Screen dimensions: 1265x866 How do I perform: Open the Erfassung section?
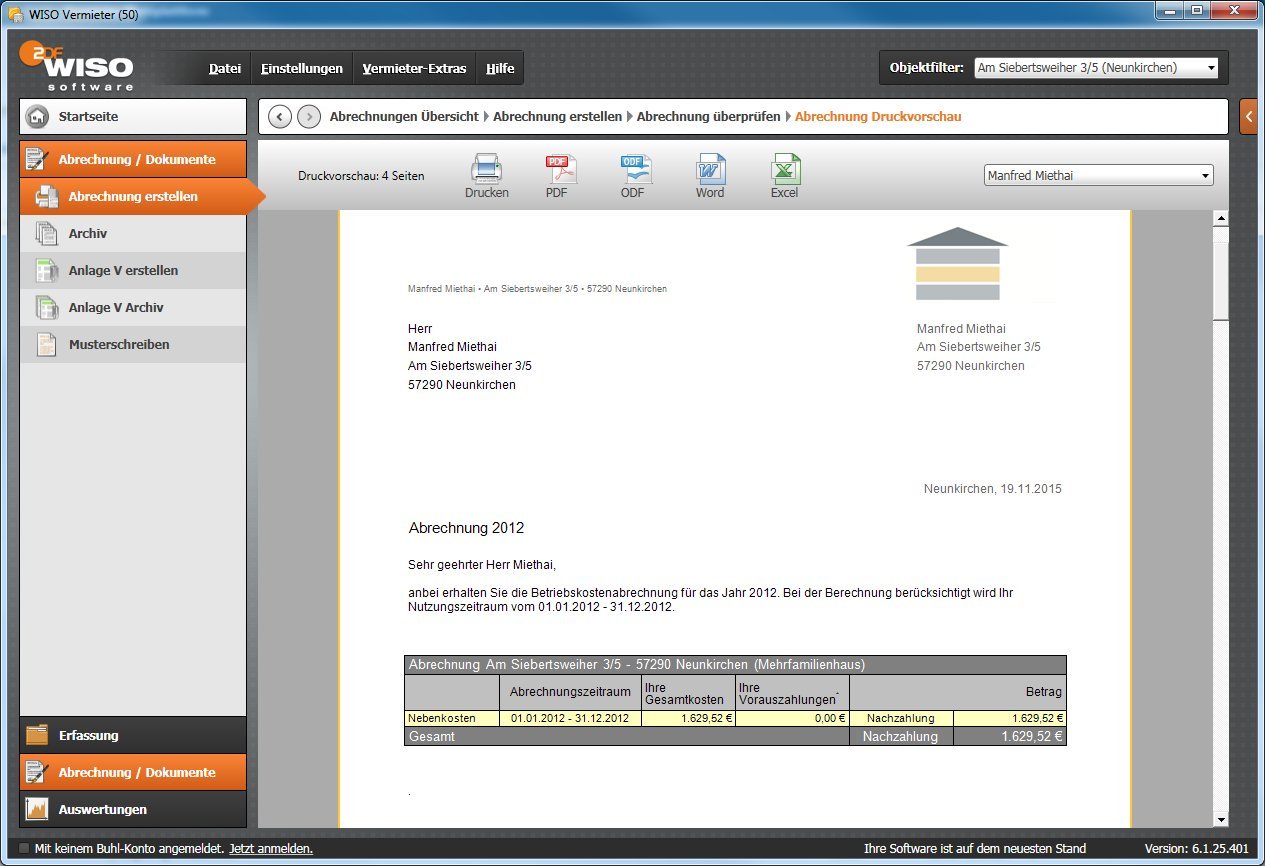[133, 735]
